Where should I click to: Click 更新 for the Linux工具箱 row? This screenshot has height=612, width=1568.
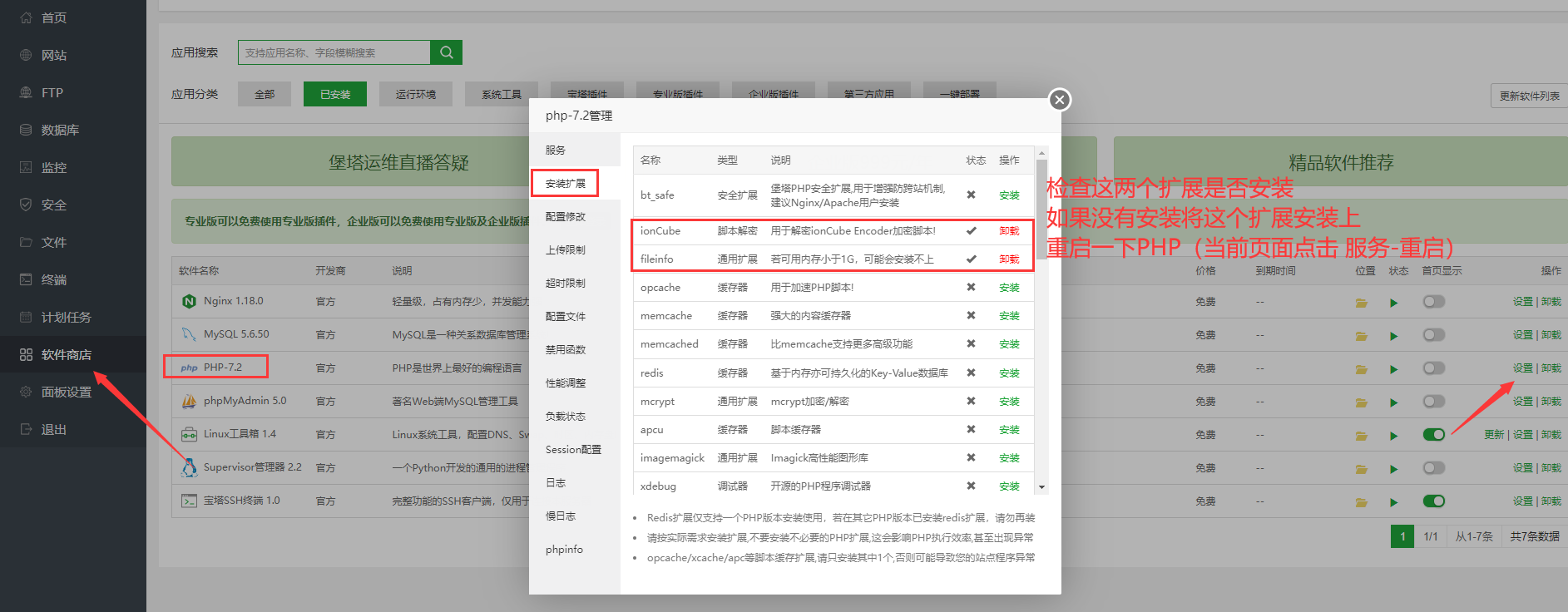pos(1494,434)
